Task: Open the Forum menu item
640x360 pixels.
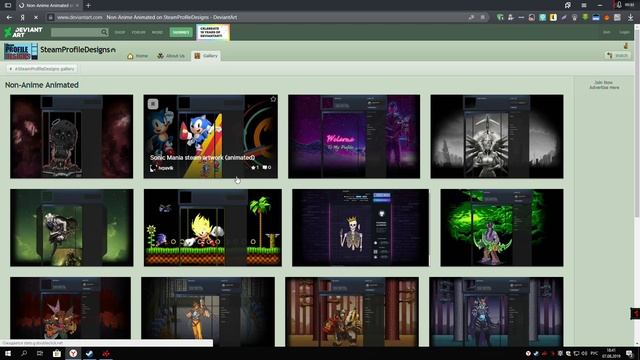Action: pos(138,32)
